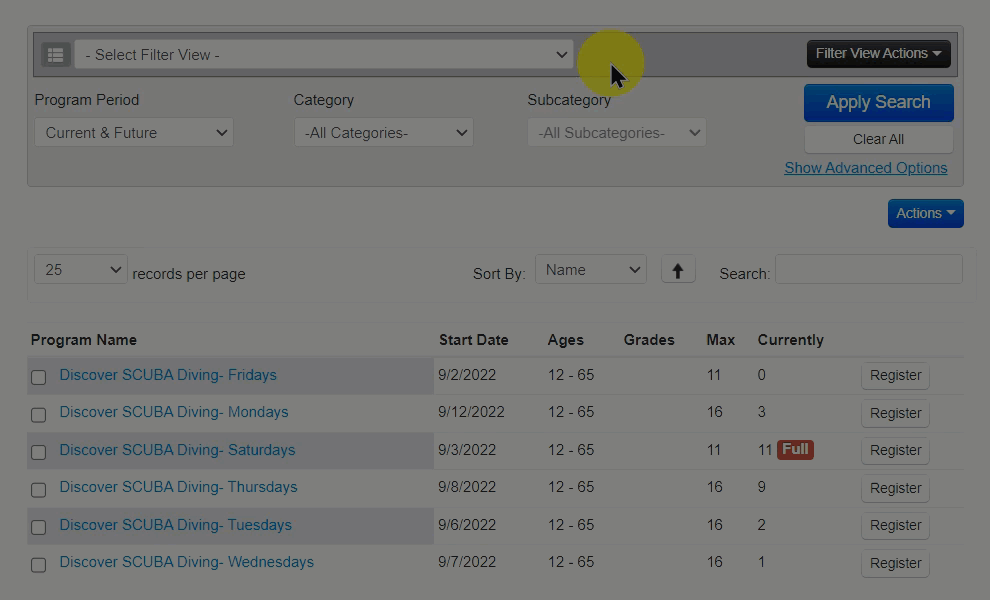The height and width of the screenshot is (600, 990).
Task: Open Discover SCUBA Diving- Saturdays program
Action: (x=177, y=450)
